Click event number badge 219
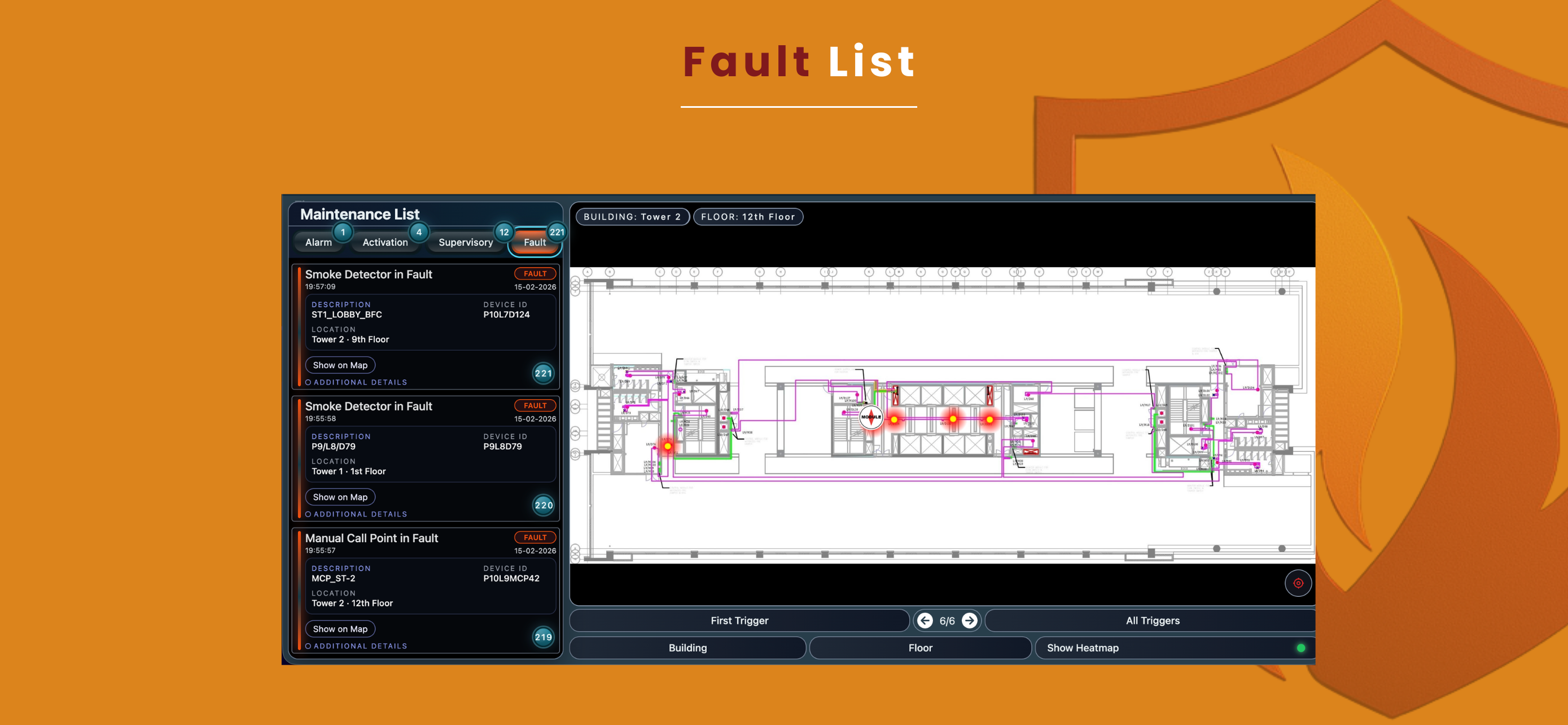The image size is (1568, 725). (x=543, y=637)
